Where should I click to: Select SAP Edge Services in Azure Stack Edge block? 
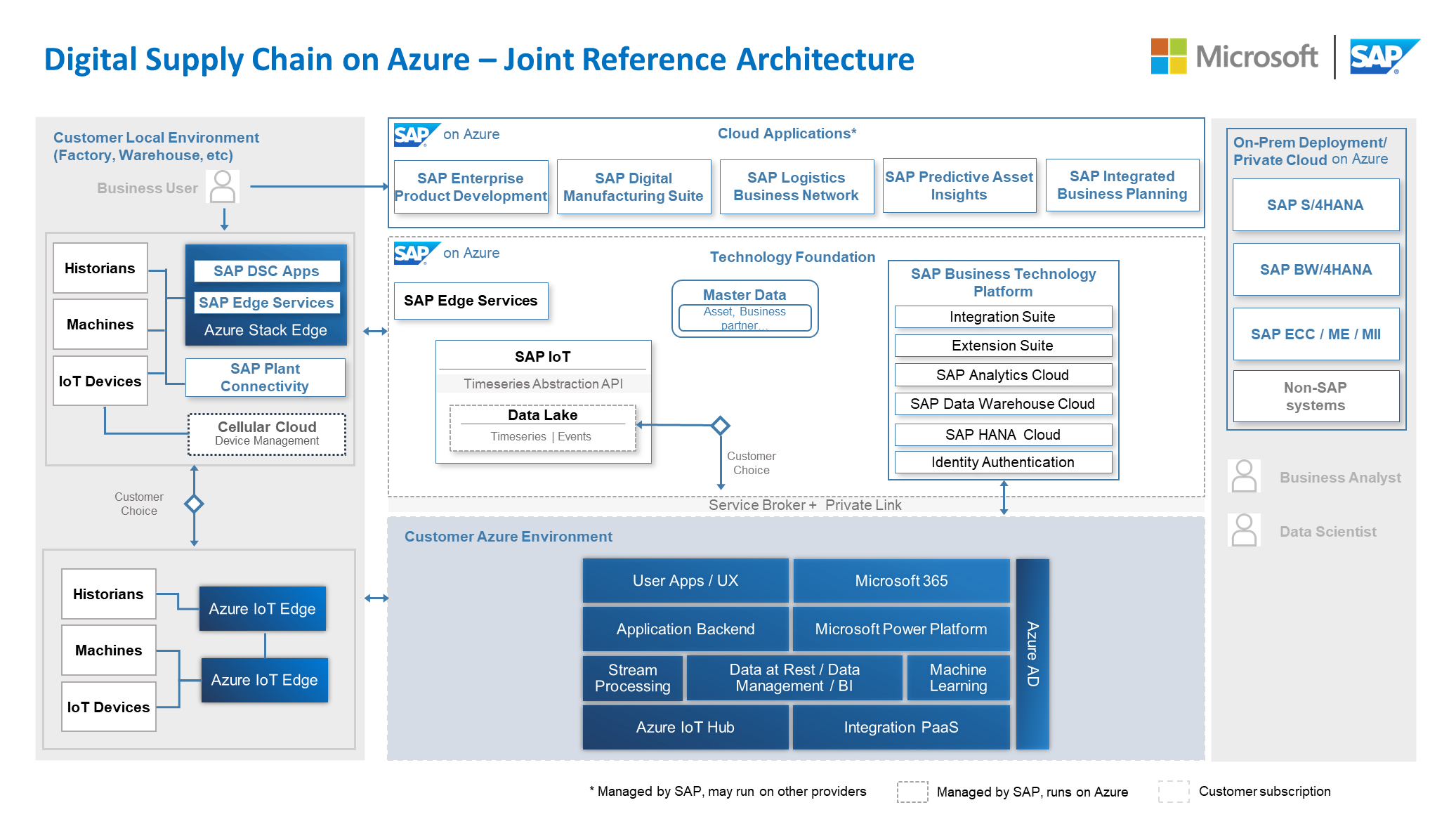point(266,303)
